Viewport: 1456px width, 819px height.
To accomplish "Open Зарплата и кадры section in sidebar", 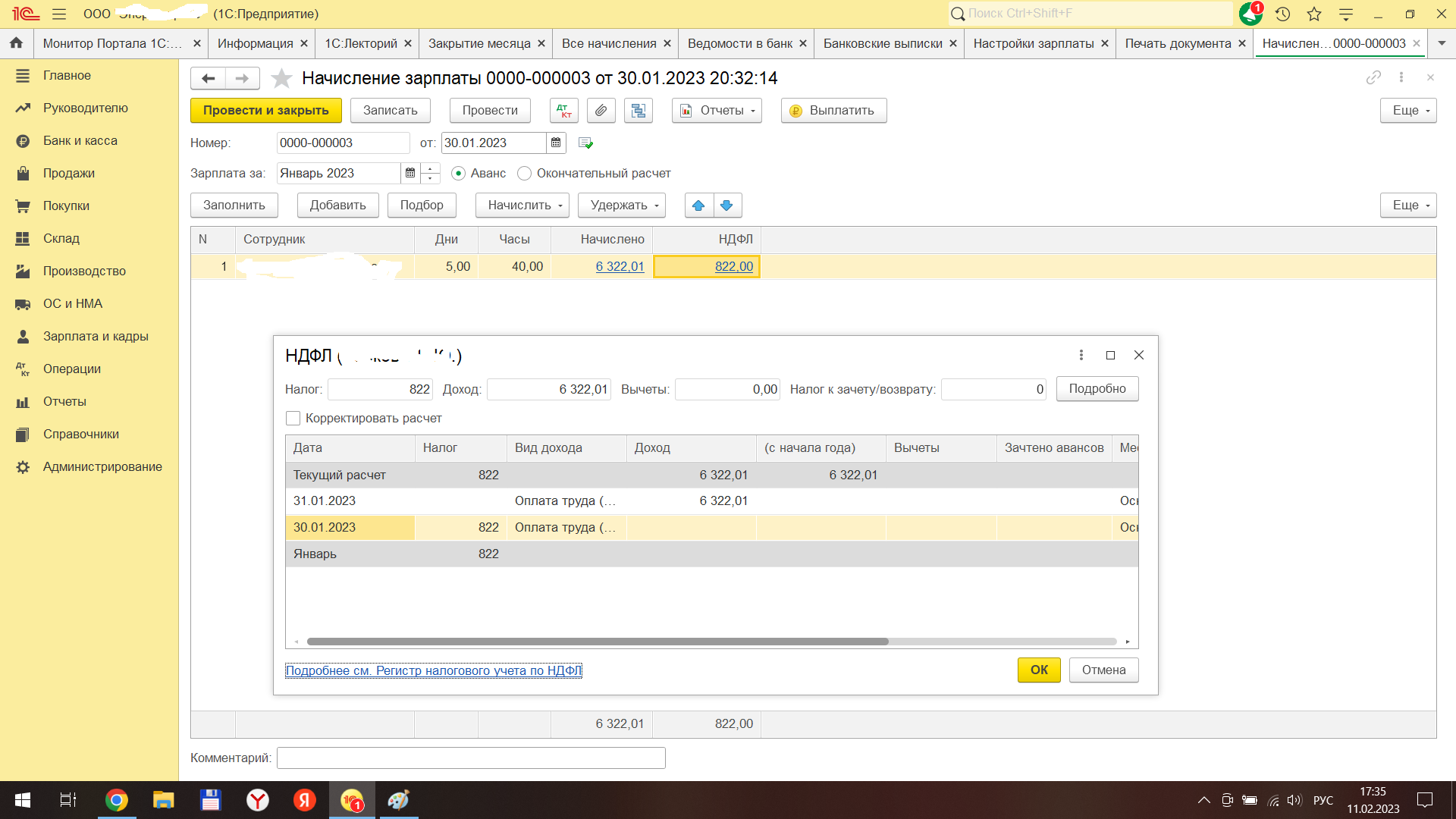I will click(96, 336).
